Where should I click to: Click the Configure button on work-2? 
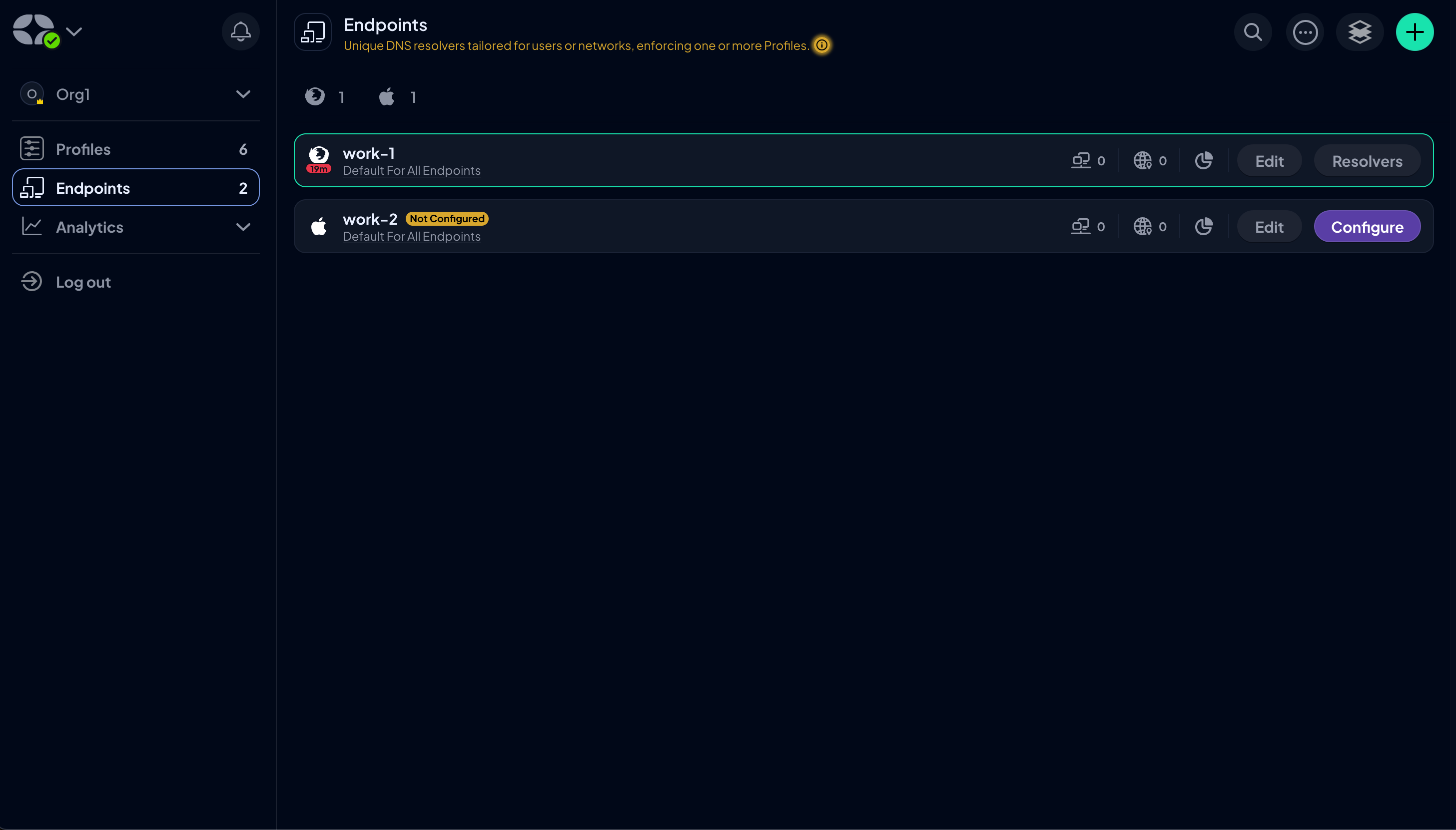pyautogui.click(x=1367, y=226)
